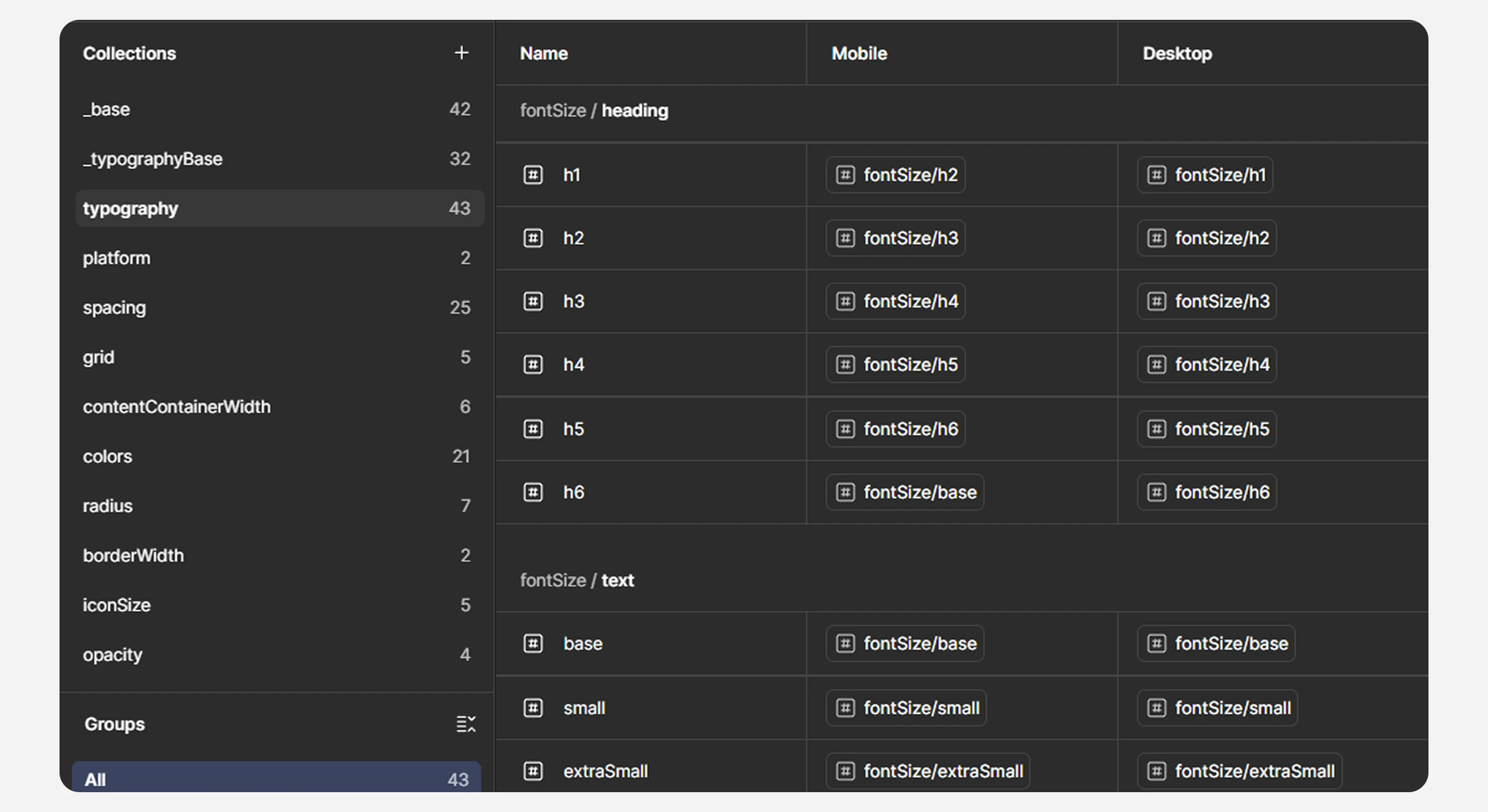This screenshot has width=1488, height=812.
Task: Click the number variable icon beside h3
Action: click(x=533, y=301)
